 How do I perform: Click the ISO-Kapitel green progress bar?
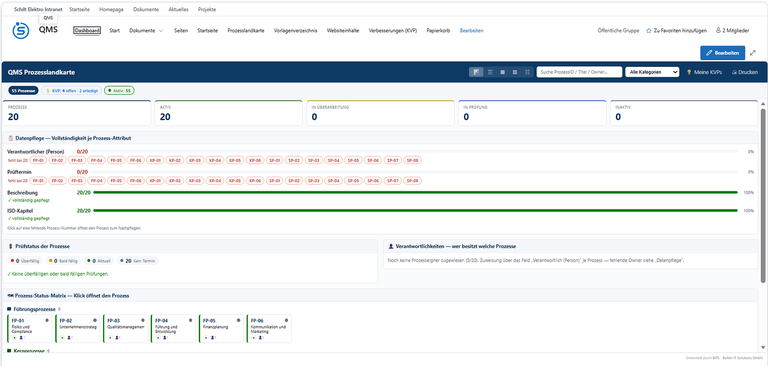coord(415,211)
